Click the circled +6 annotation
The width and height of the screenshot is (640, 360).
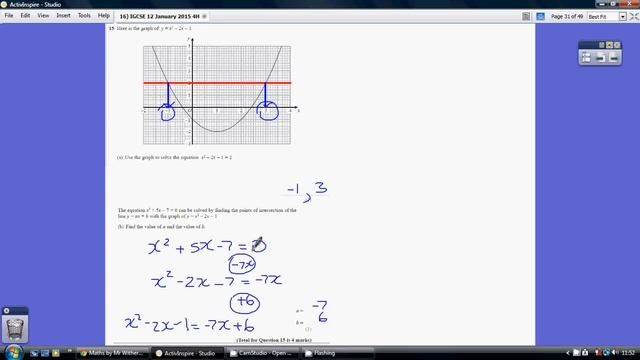click(x=245, y=303)
